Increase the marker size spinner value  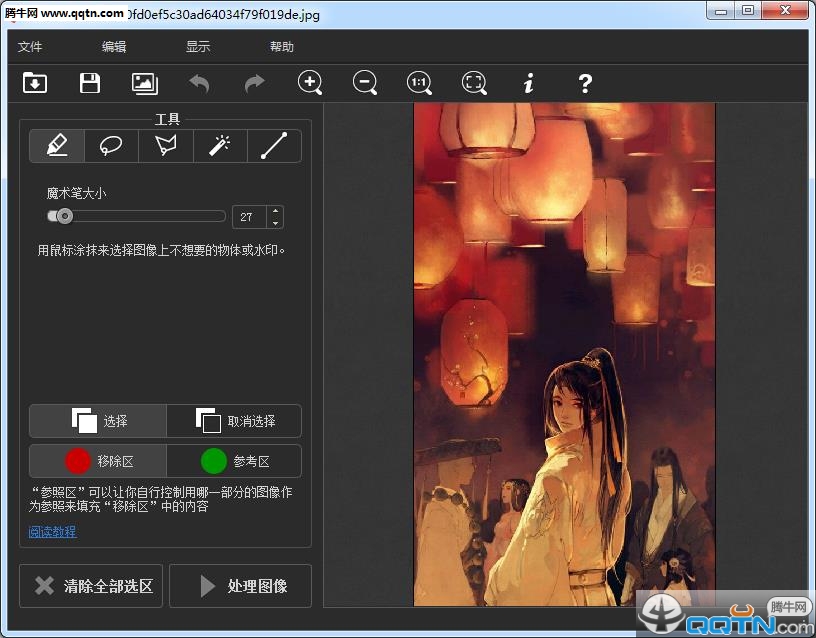click(x=275, y=211)
